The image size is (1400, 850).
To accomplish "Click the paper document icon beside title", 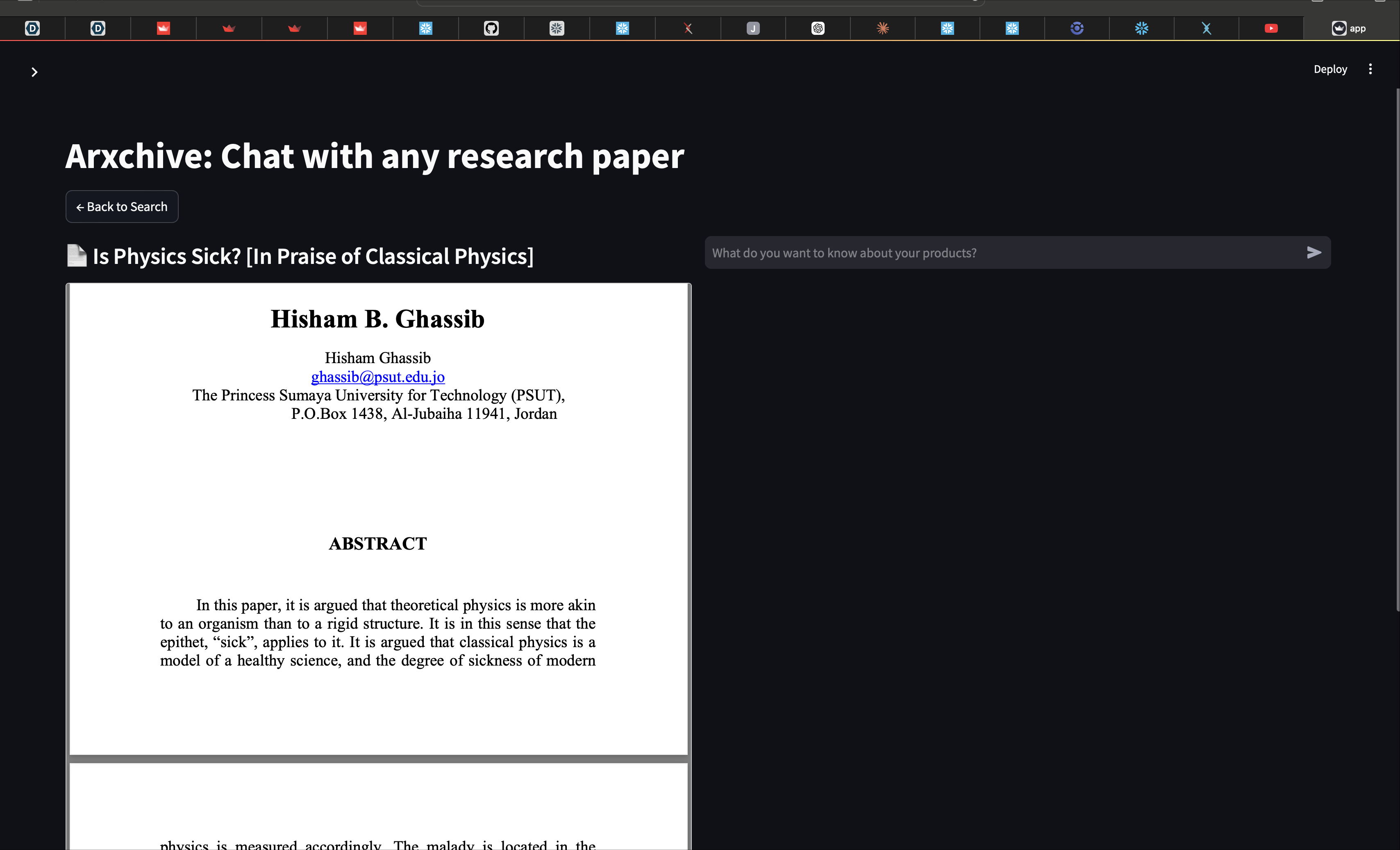I will tap(77, 256).
